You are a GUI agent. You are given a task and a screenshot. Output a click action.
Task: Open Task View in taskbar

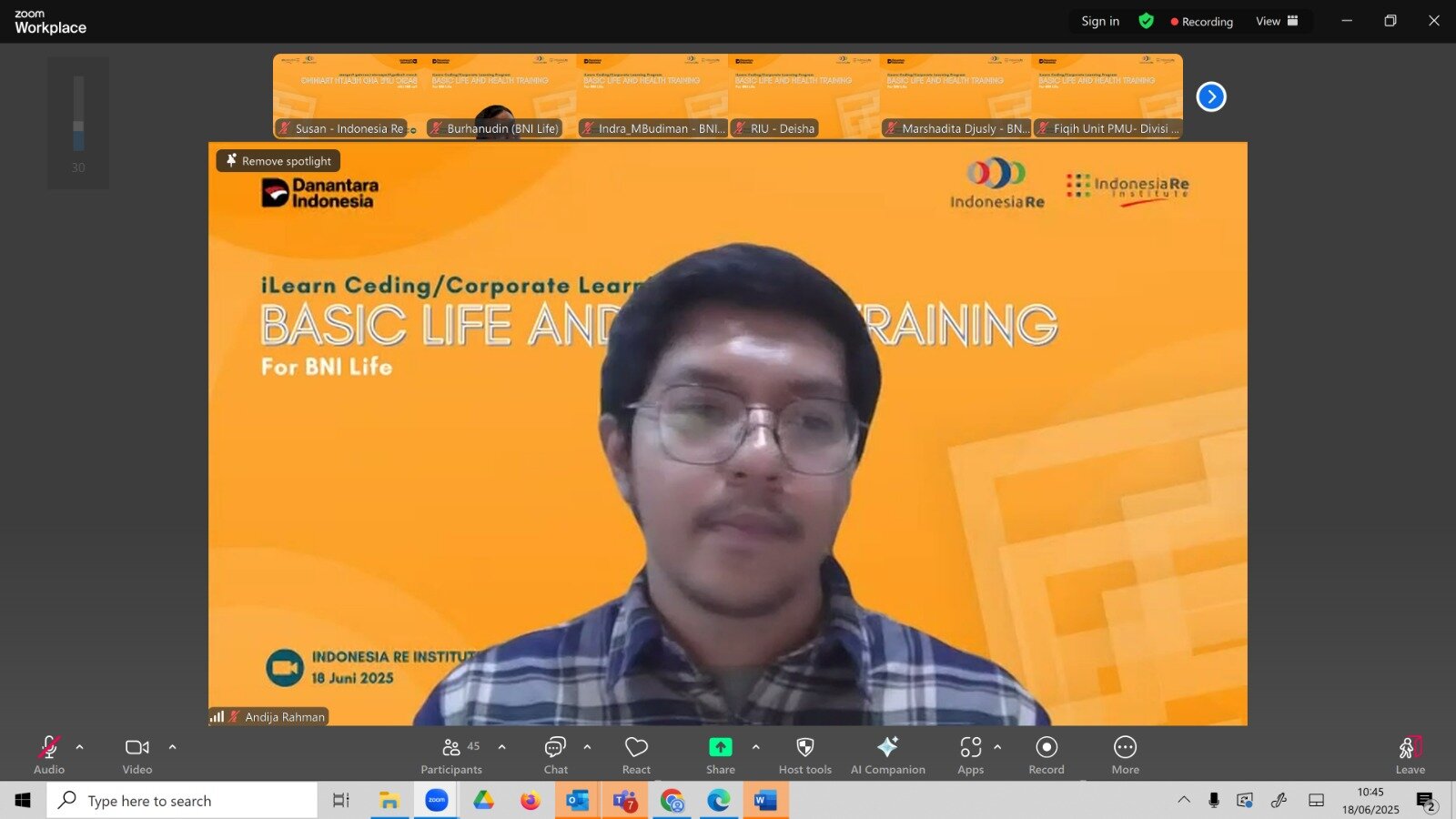340,801
